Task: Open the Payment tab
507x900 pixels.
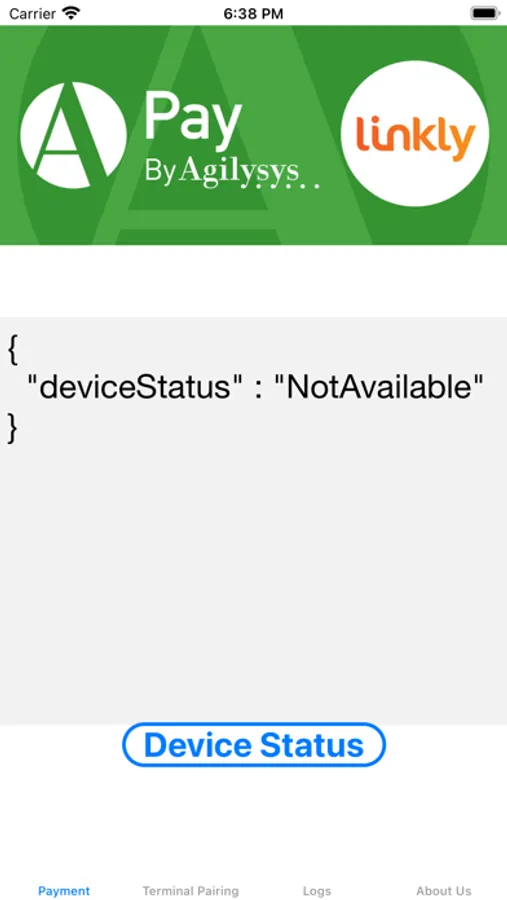Action: click(64, 891)
